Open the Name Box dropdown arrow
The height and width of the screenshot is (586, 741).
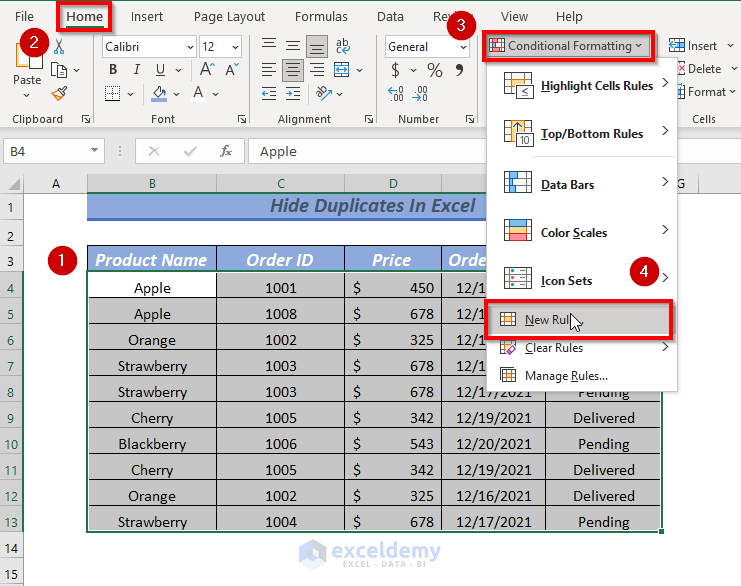(x=95, y=151)
